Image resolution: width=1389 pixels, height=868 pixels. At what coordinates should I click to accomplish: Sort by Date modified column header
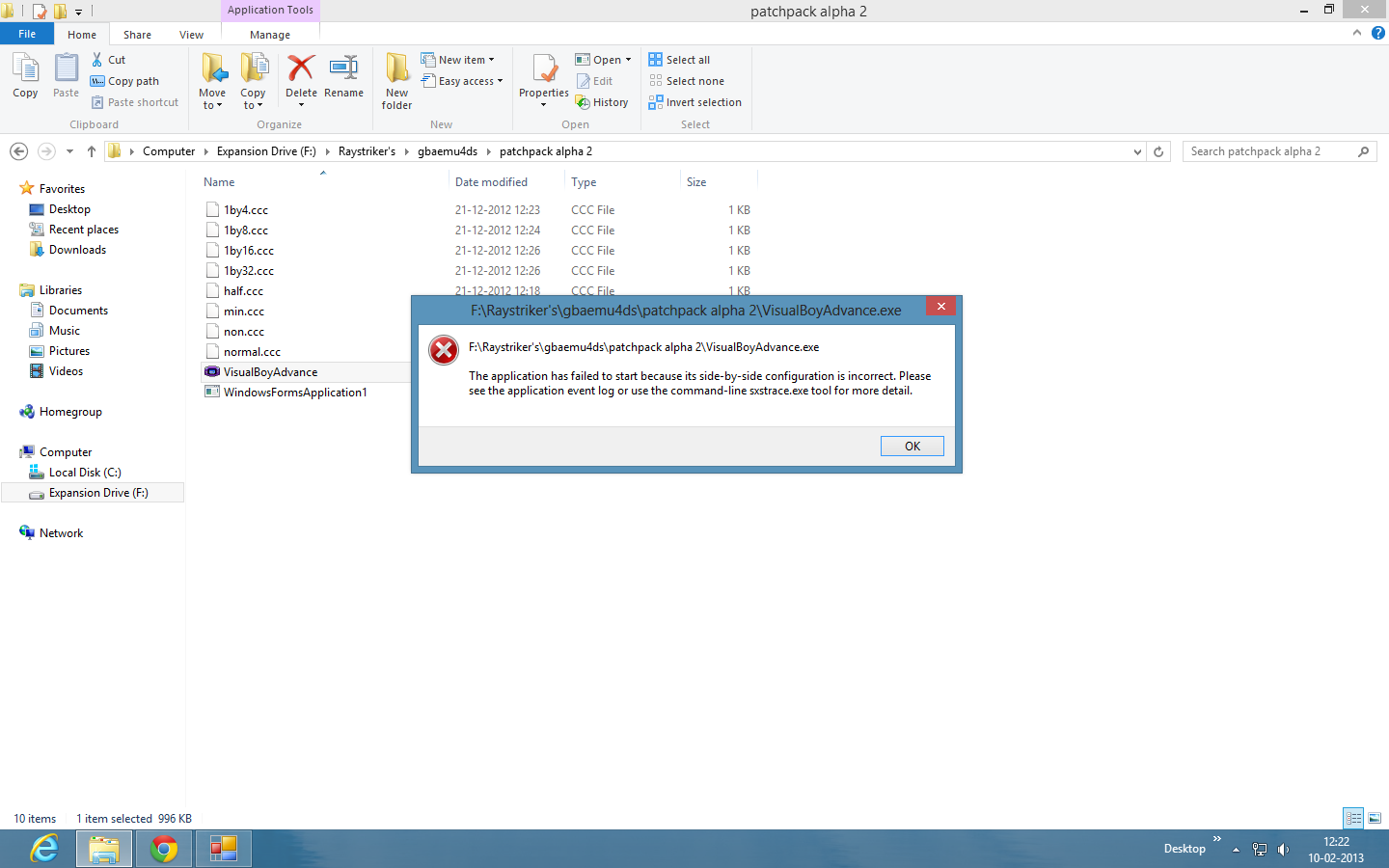click(506, 181)
